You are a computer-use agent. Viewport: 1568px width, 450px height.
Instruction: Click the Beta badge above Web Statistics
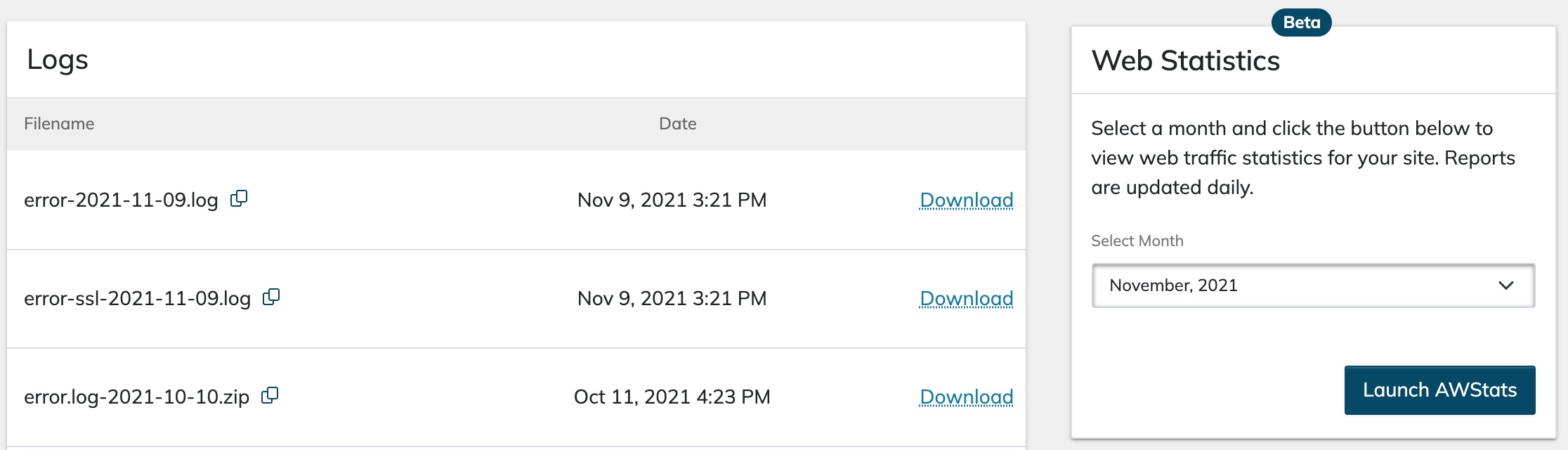[x=1301, y=22]
